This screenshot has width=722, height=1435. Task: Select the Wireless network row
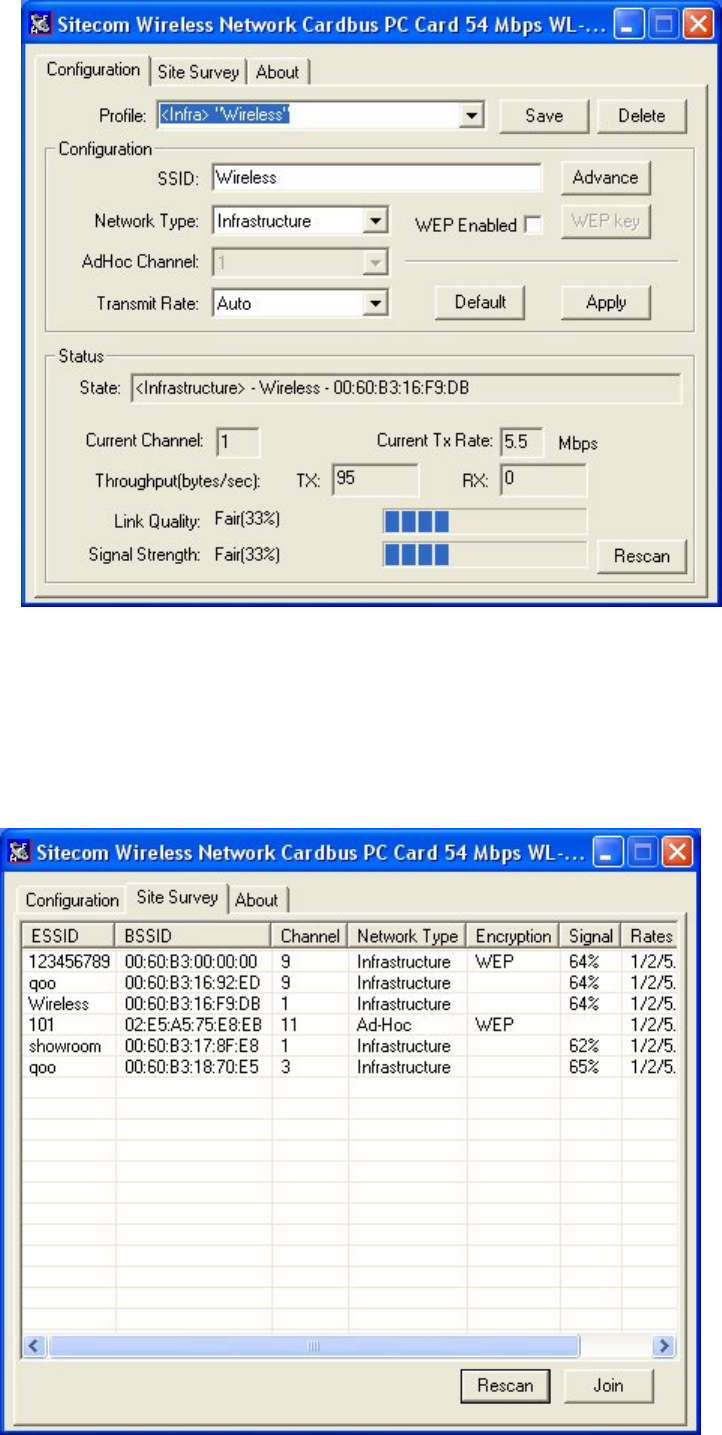(x=351, y=1003)
